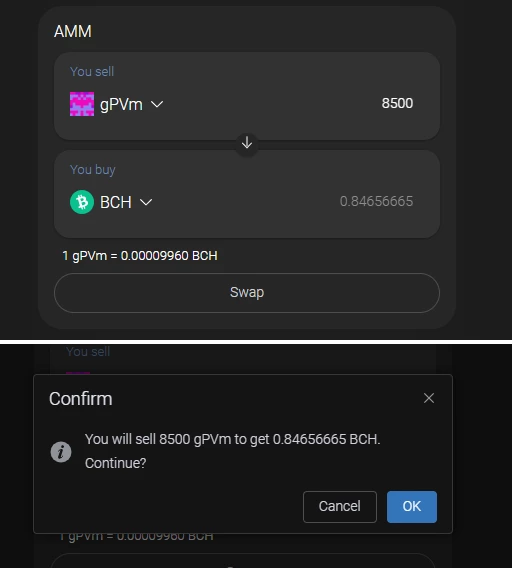Click the info icon in Confirm dialog
The height and width of the screenshot is (568, 512).
pyautogui.click(x=61, y=452)
